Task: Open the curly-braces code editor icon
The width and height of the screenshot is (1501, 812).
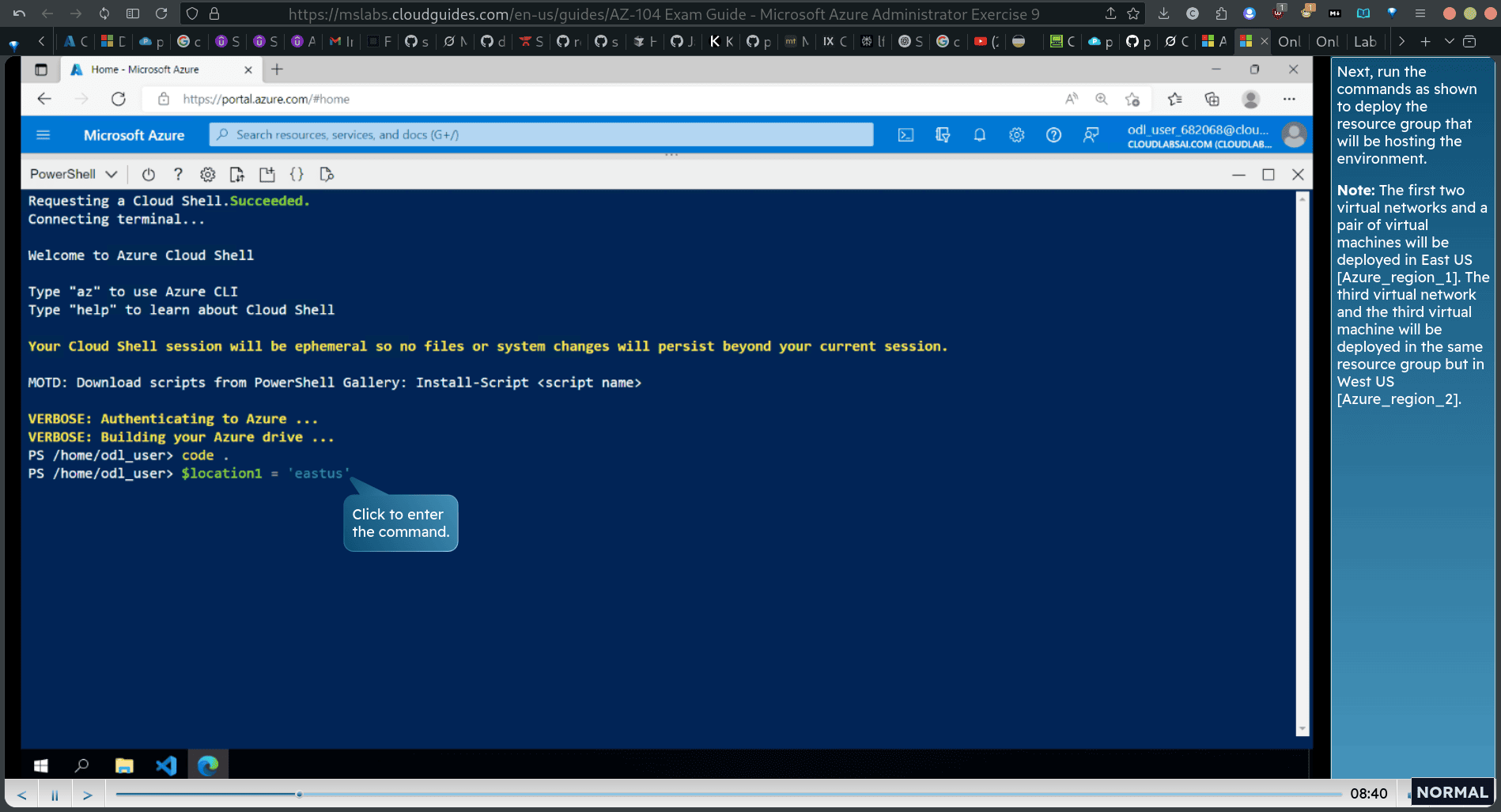Action: [297, 175]
